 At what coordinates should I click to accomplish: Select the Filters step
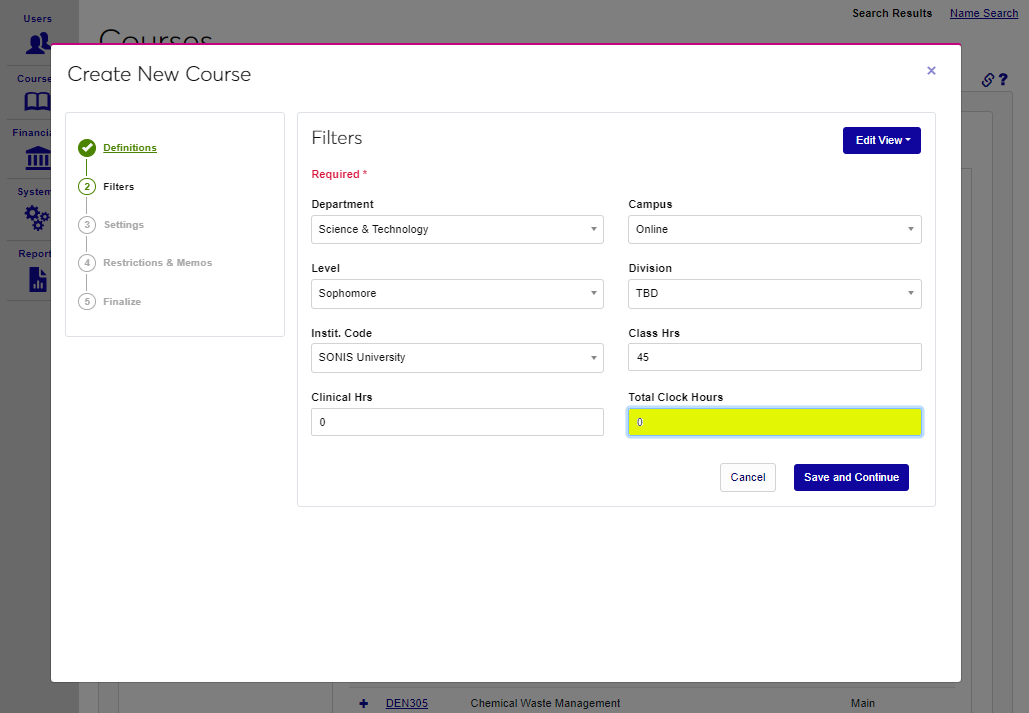[x=118, y=187]
